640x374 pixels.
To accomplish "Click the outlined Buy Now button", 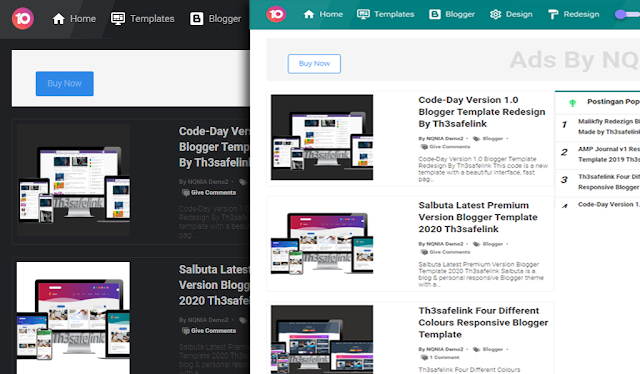I will click(x=314, y=64).
